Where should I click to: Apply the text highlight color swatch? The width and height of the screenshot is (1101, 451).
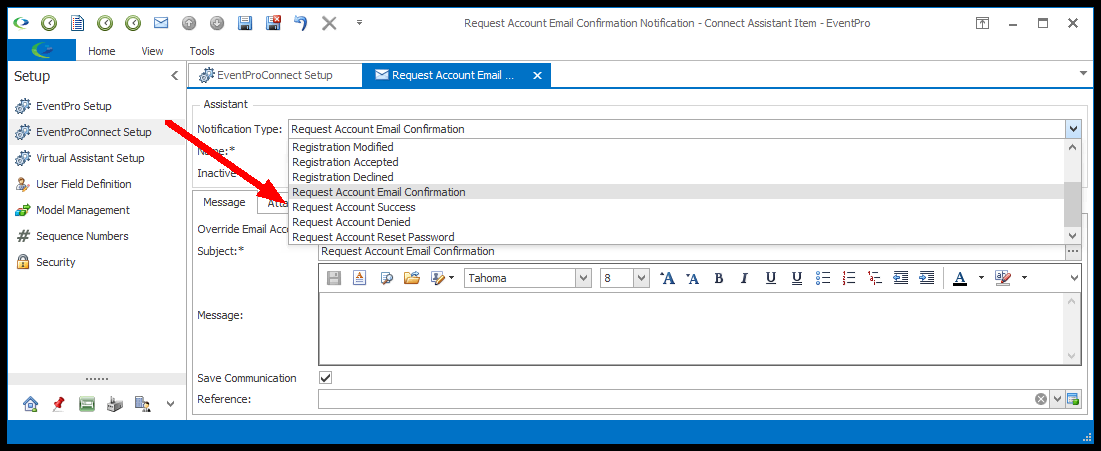(x=1003, y=278)
